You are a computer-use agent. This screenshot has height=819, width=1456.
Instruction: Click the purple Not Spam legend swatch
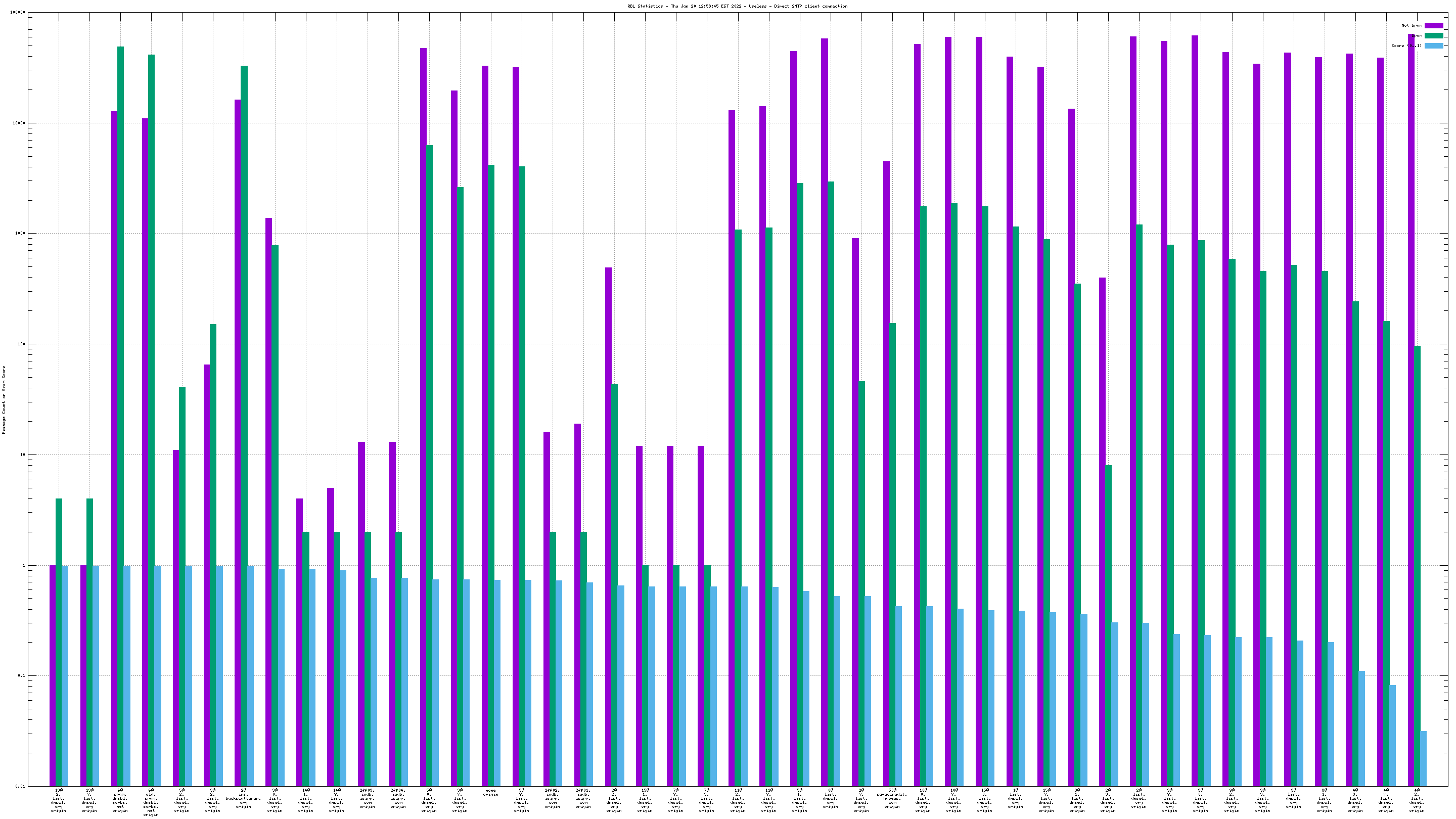pos(1433,25)
